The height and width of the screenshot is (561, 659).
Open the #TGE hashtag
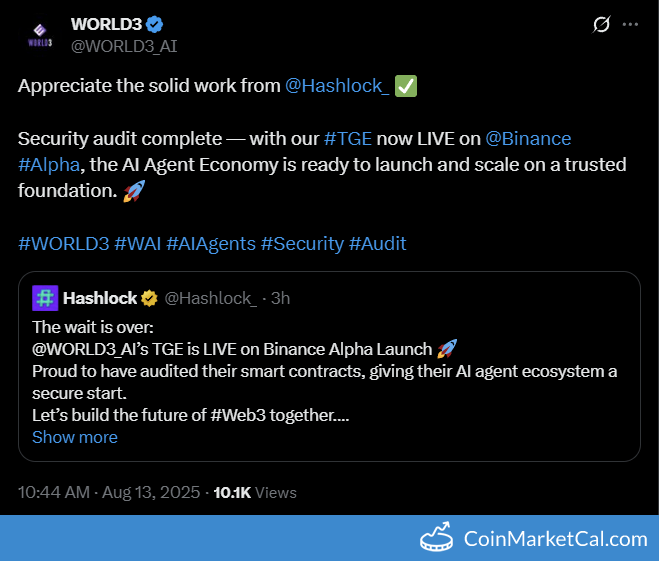point(348,138)
